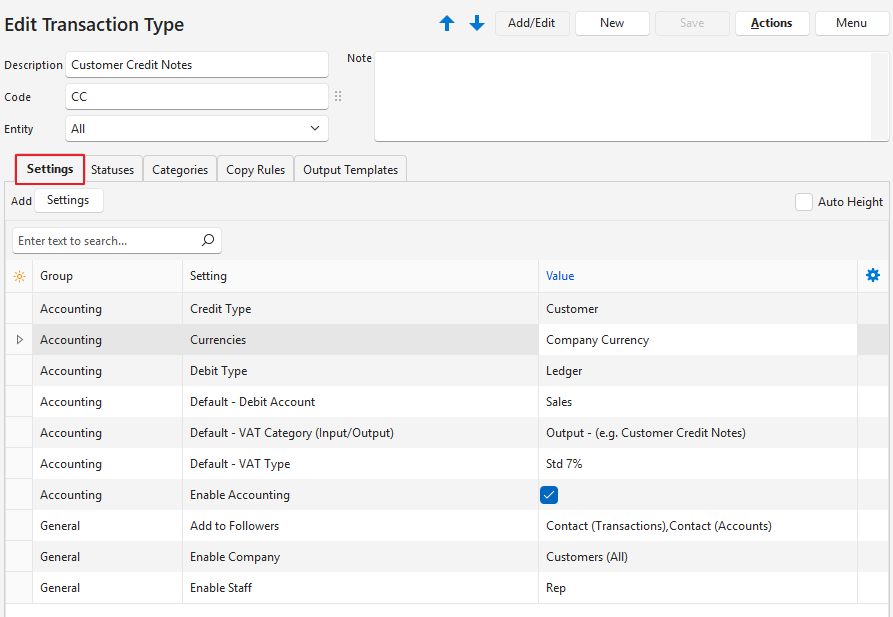Click into the Description text field
Screen dimensions: 893x617
pos(197,65)
